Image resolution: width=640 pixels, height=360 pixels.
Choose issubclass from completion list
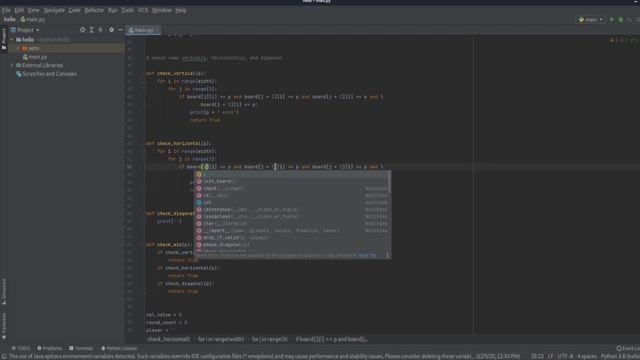(293, 216)
